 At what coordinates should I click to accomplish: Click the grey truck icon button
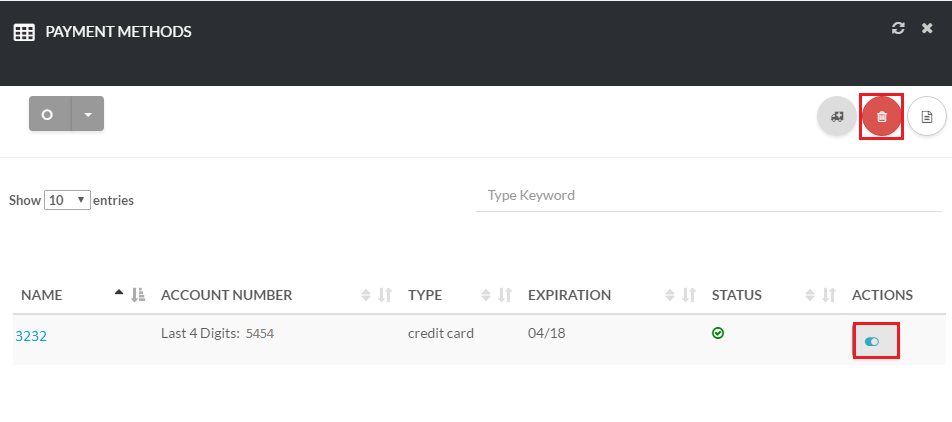point(837,117)
